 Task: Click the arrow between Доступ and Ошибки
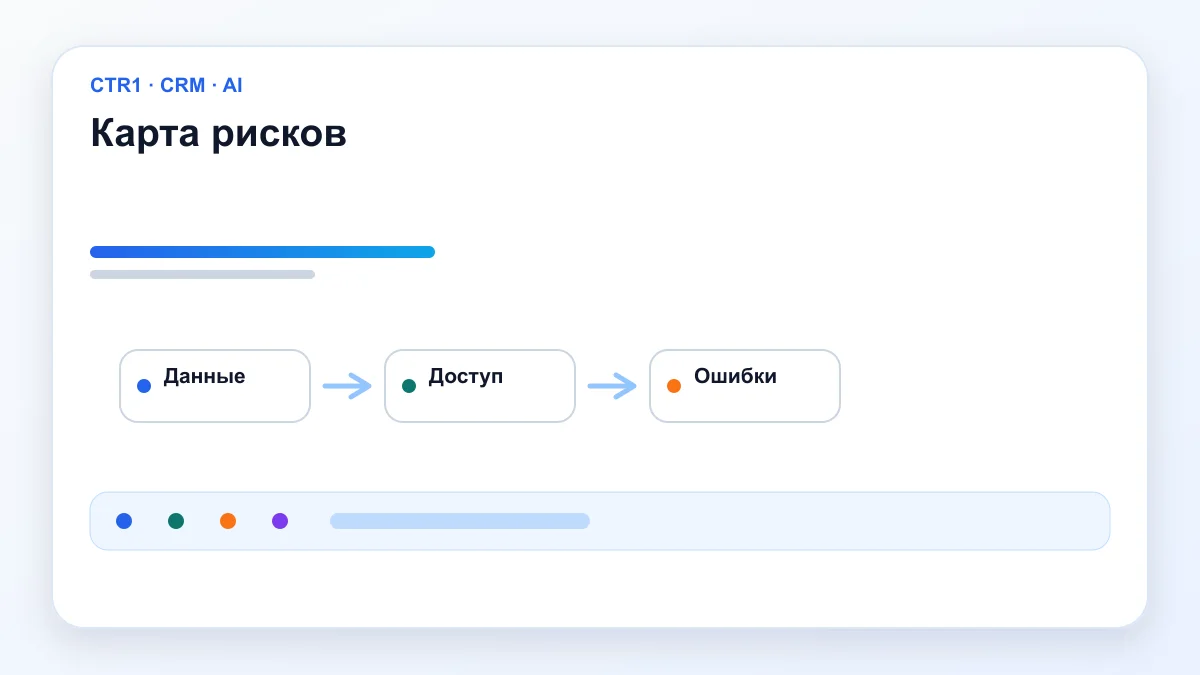coord(612,386)
